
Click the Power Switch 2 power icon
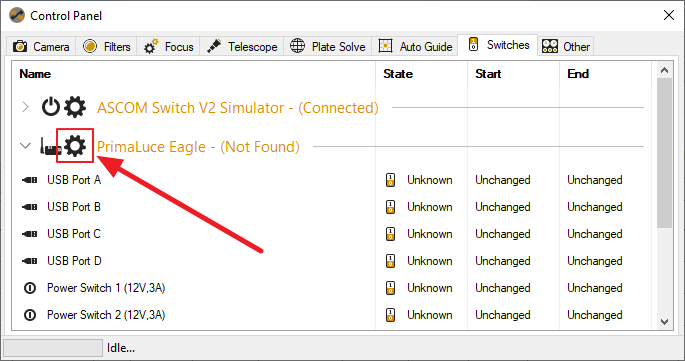coord(30,315)
